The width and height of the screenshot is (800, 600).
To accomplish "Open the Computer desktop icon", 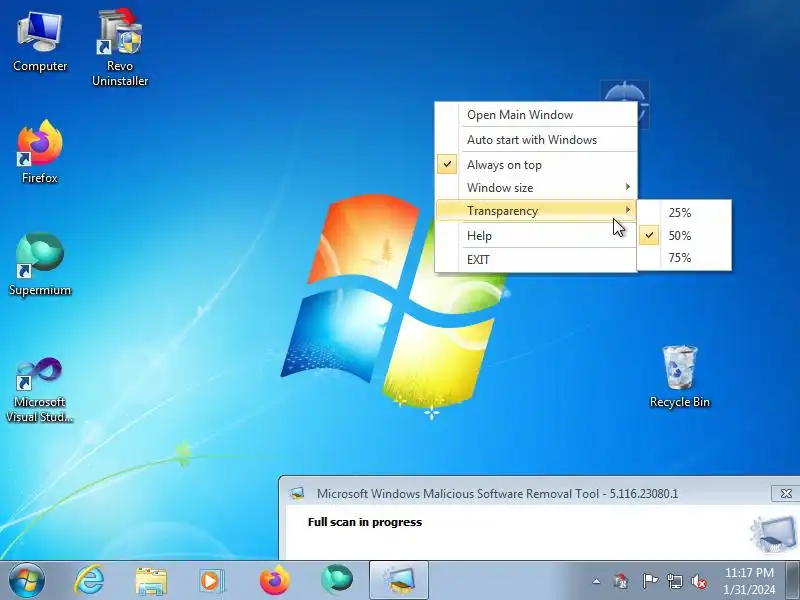I will pyautogui.click(x=40, y=43).
